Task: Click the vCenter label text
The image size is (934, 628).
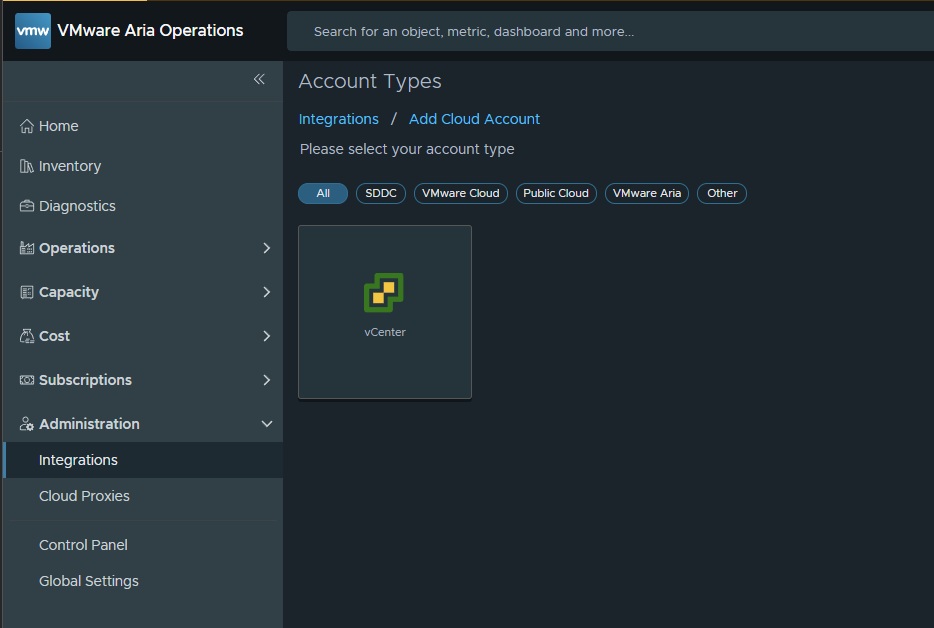Action: click(385, 332)
